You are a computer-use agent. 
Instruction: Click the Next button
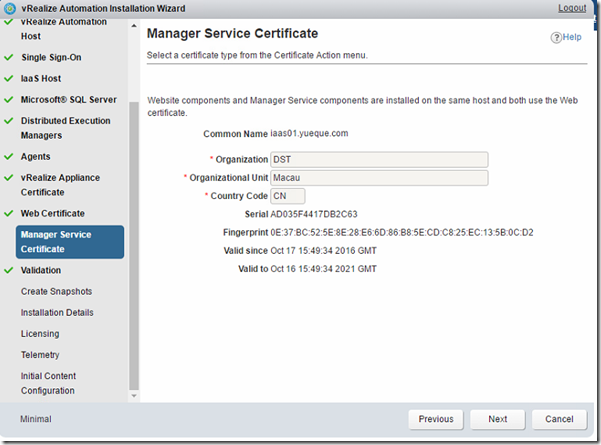(498, 419)
